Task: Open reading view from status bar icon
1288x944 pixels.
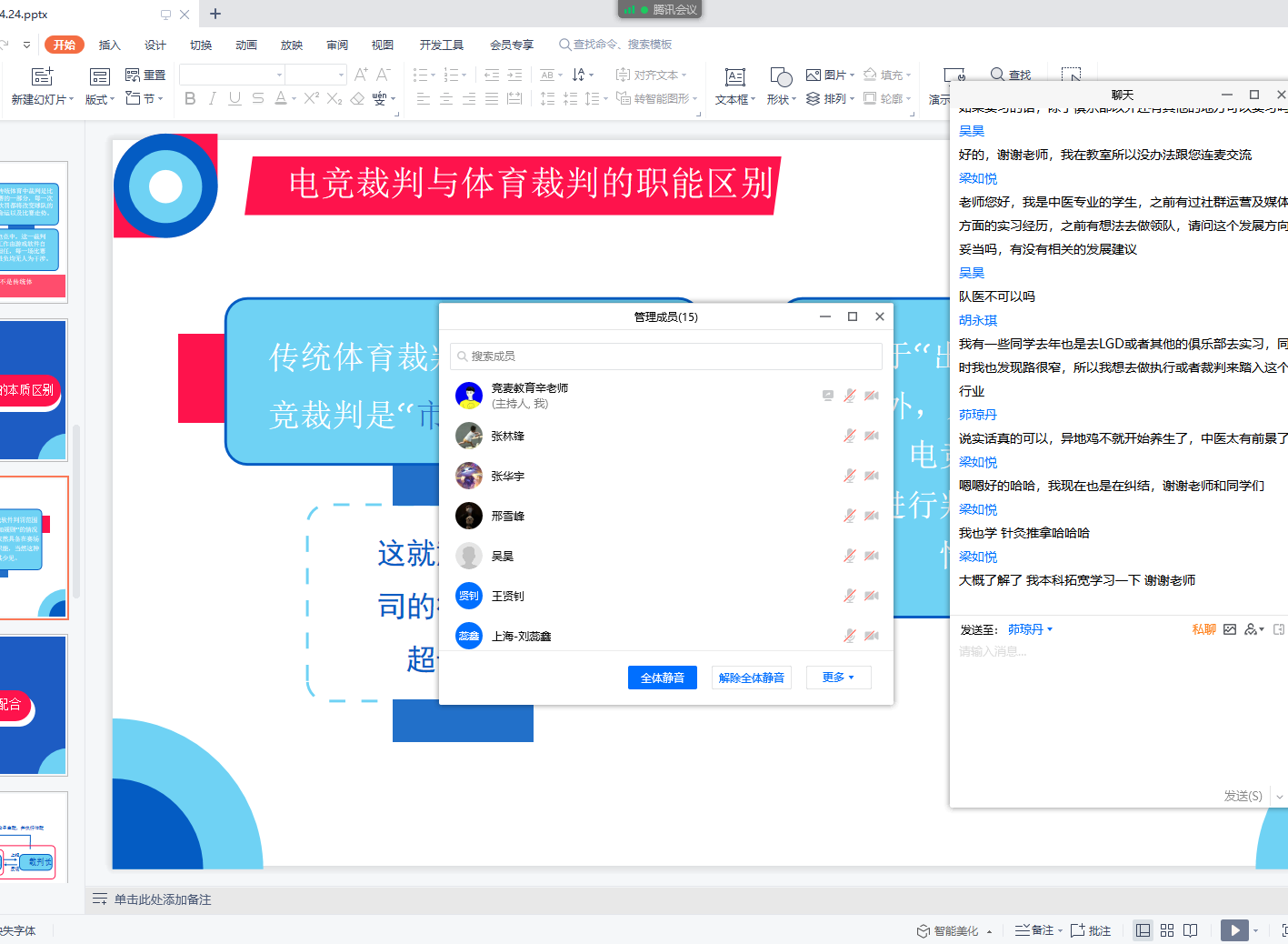Action: (1191, 930)
